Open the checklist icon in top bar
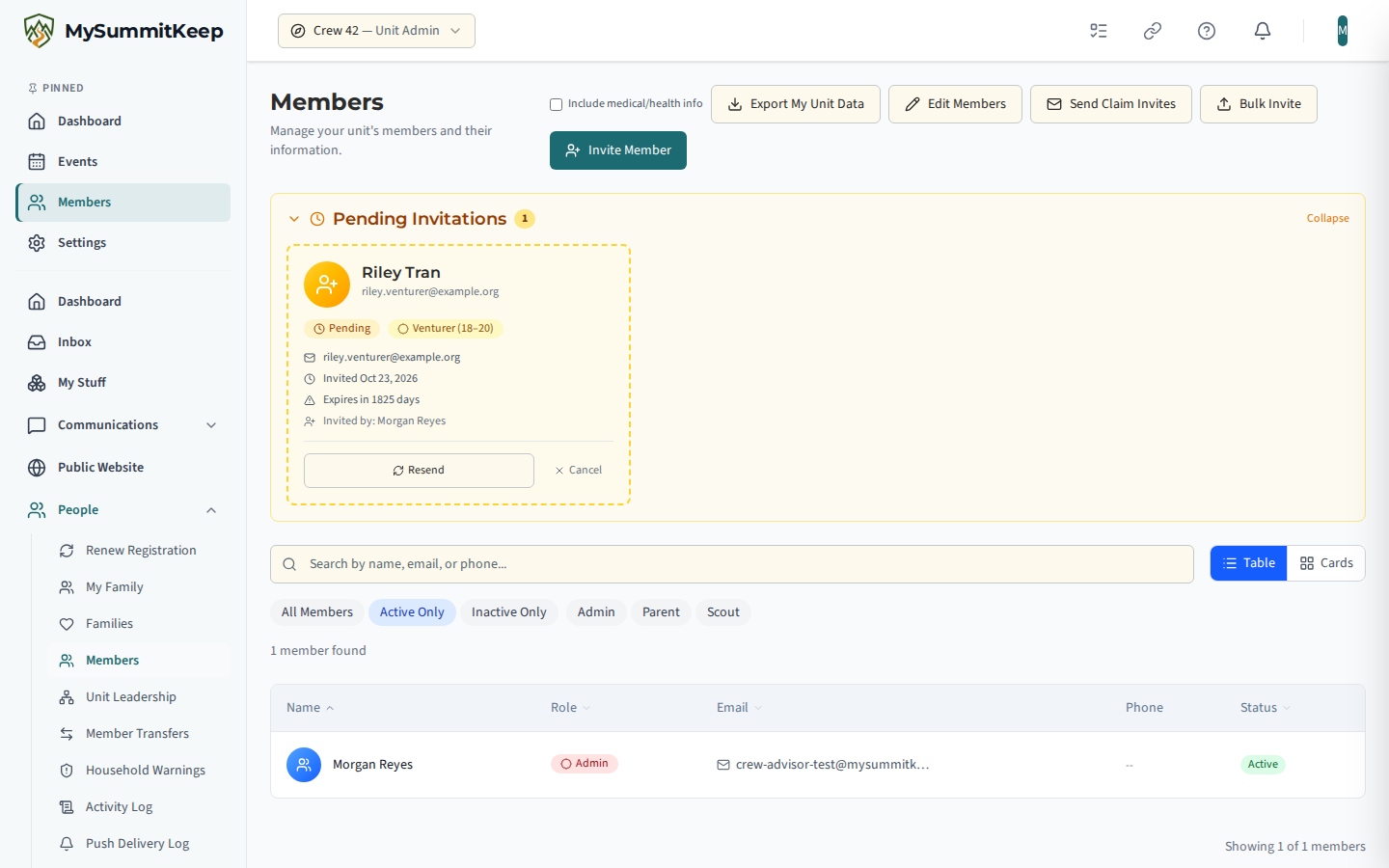 pos(1099,31)
